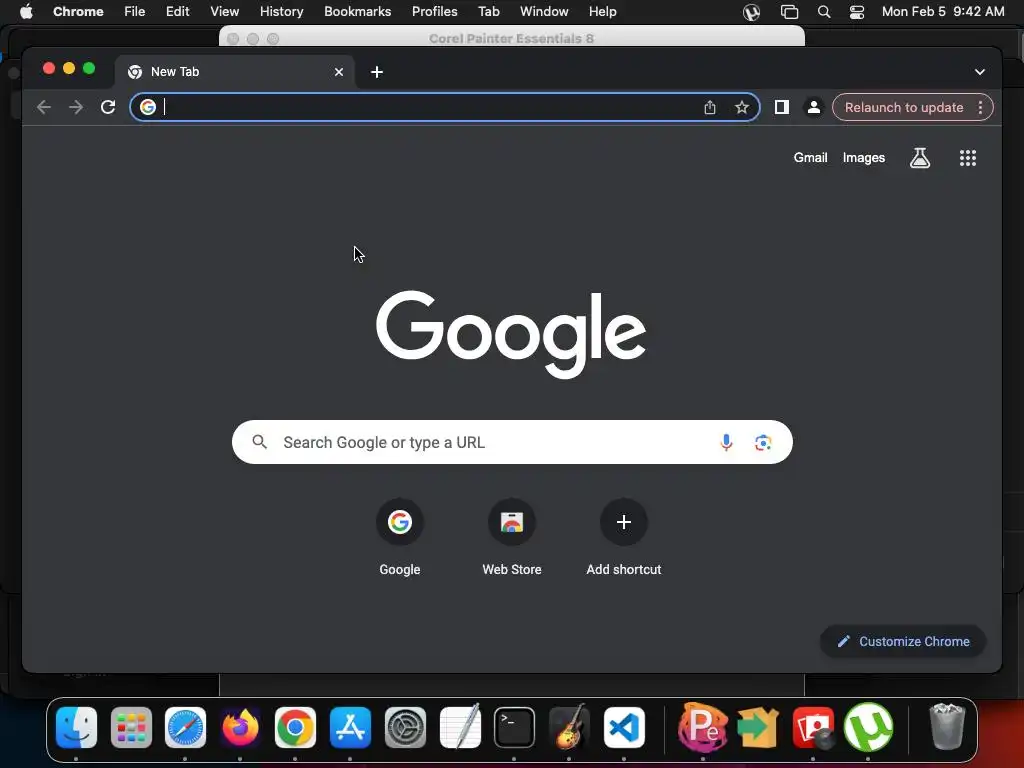Open Corel Painter Essentials from Dock
Viewport: 1024px width, 768px height.
(x=703, y=727)
